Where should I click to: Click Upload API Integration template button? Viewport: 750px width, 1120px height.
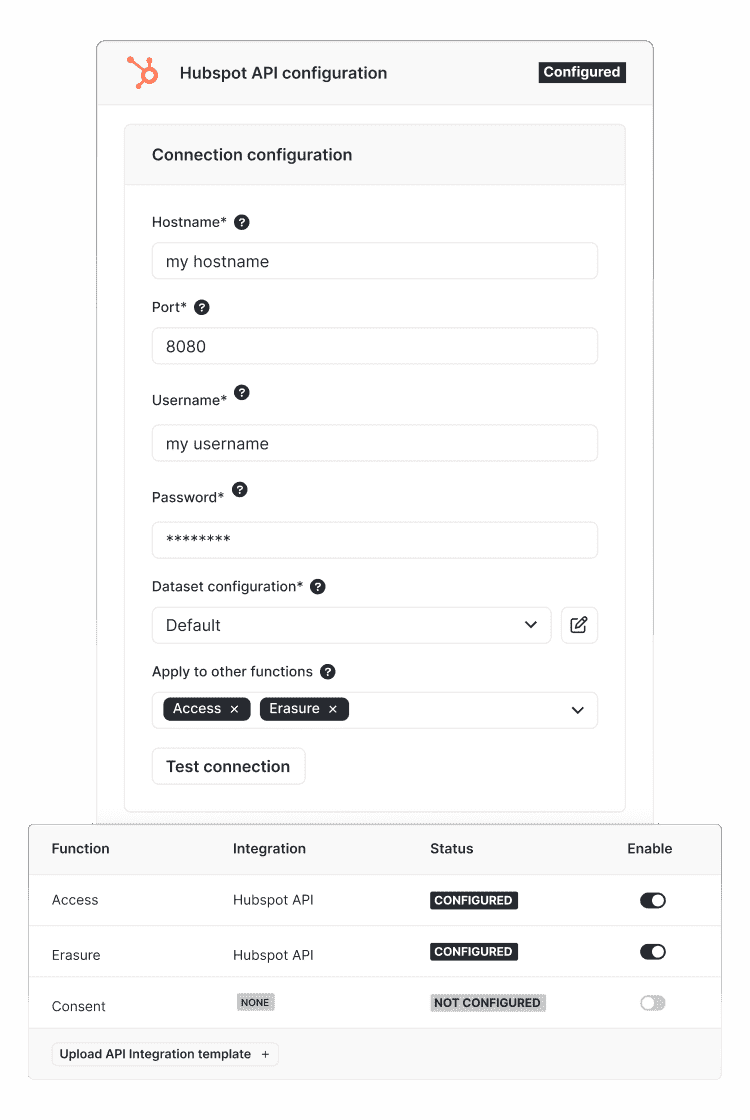165,1054
